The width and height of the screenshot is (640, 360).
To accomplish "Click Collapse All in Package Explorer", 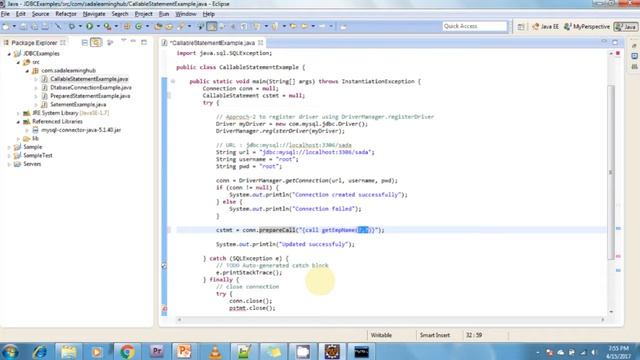I will click(84, 42).
